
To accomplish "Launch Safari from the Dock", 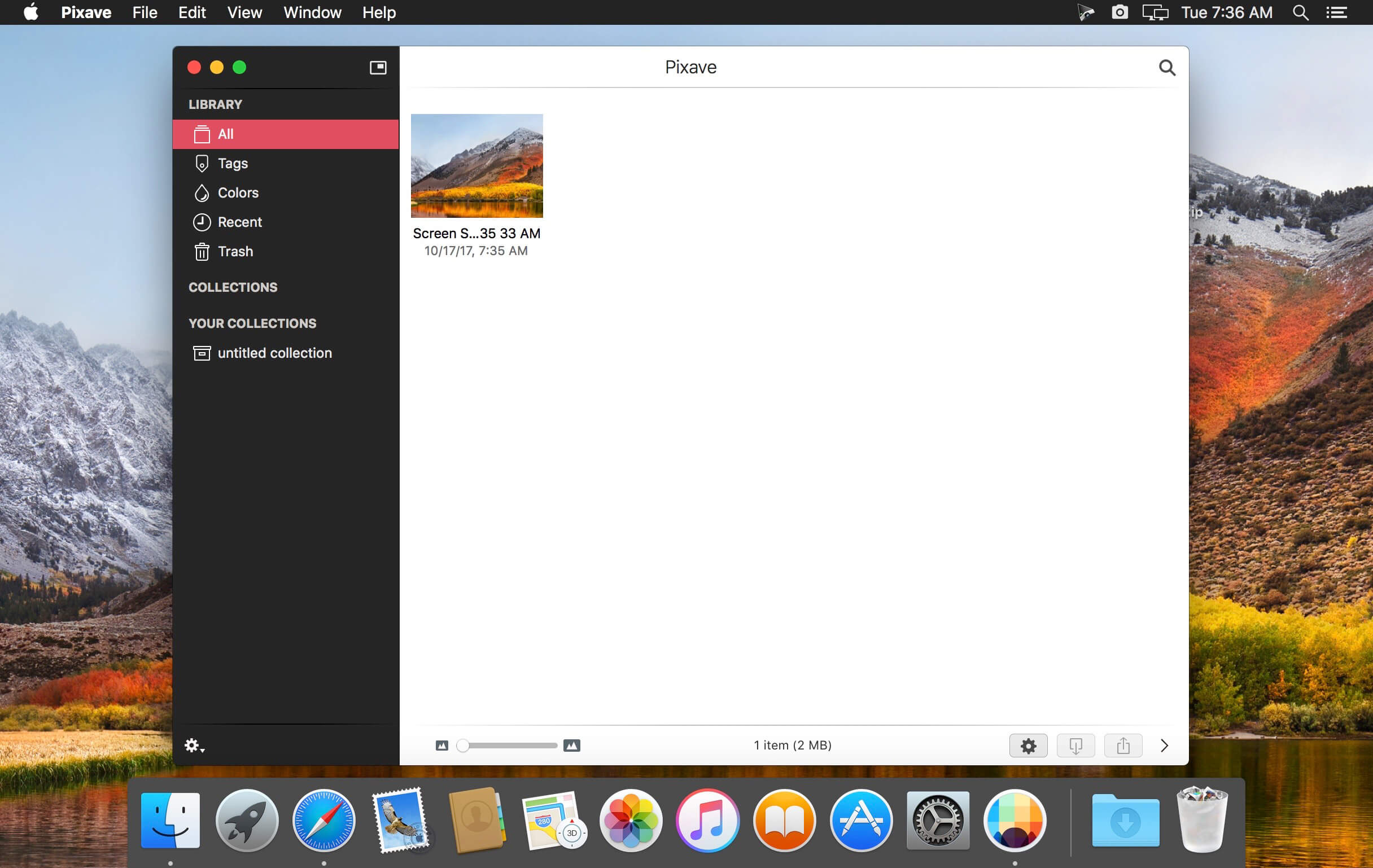I will tap(323, 820).
